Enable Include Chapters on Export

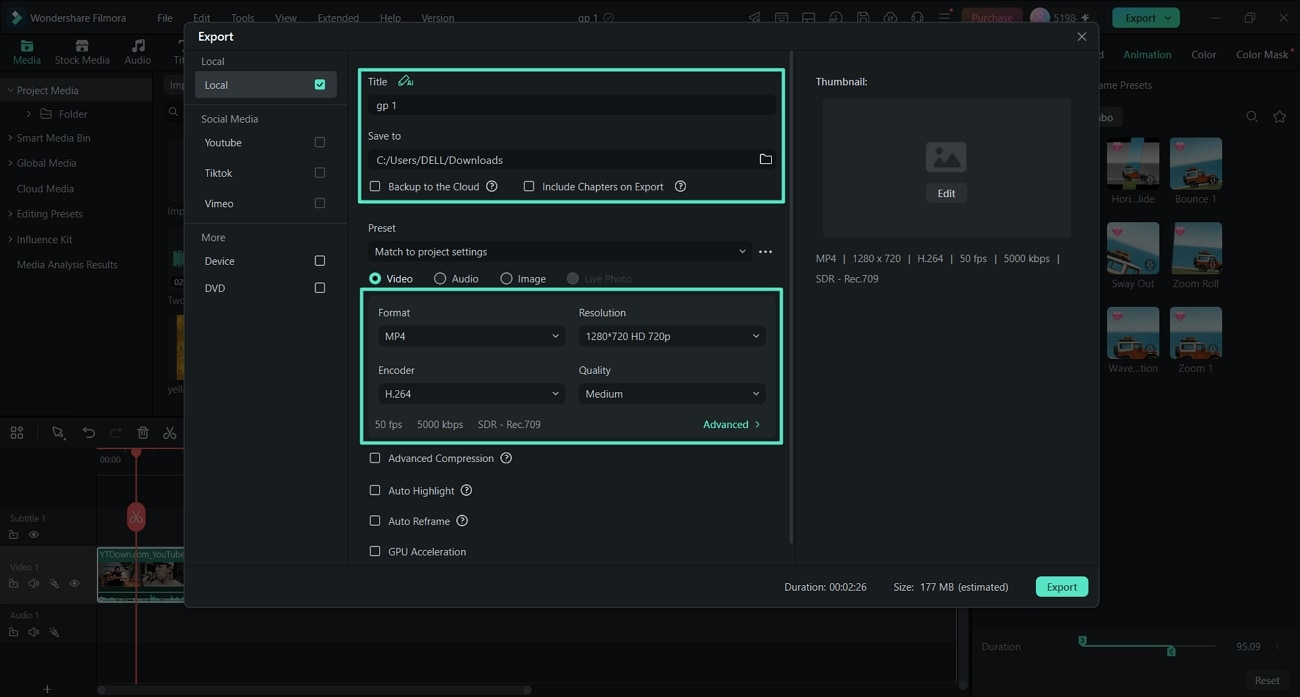pos(529,186)
